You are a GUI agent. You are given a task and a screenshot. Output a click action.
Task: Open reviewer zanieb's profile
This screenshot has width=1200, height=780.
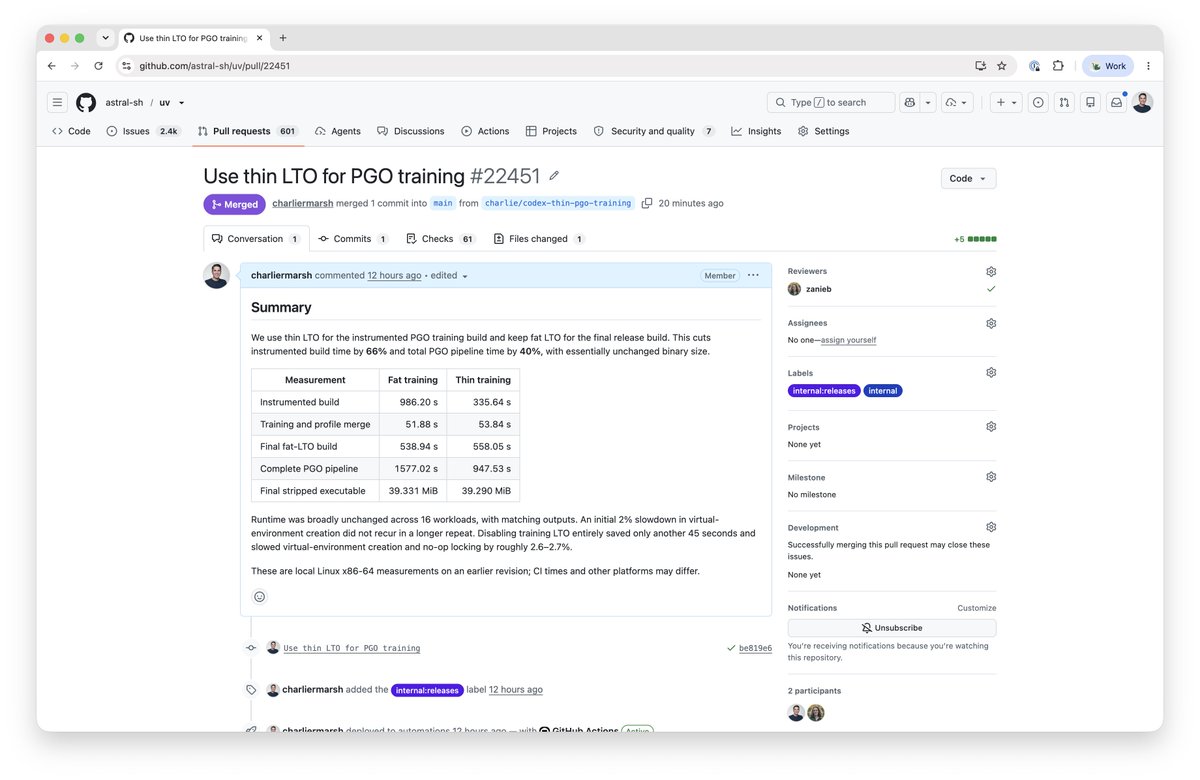819,289
